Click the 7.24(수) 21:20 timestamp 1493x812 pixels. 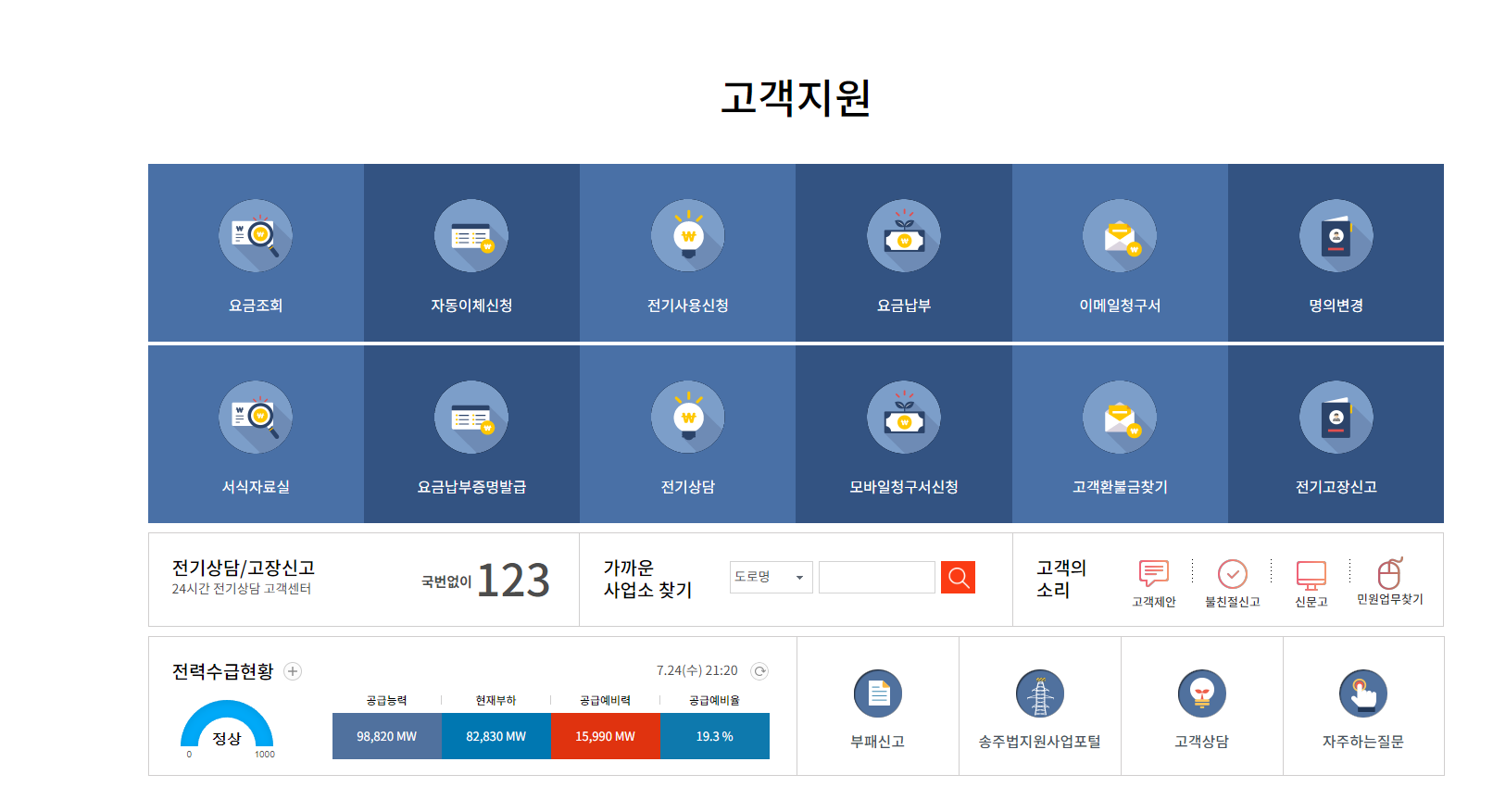coord(697,671)
